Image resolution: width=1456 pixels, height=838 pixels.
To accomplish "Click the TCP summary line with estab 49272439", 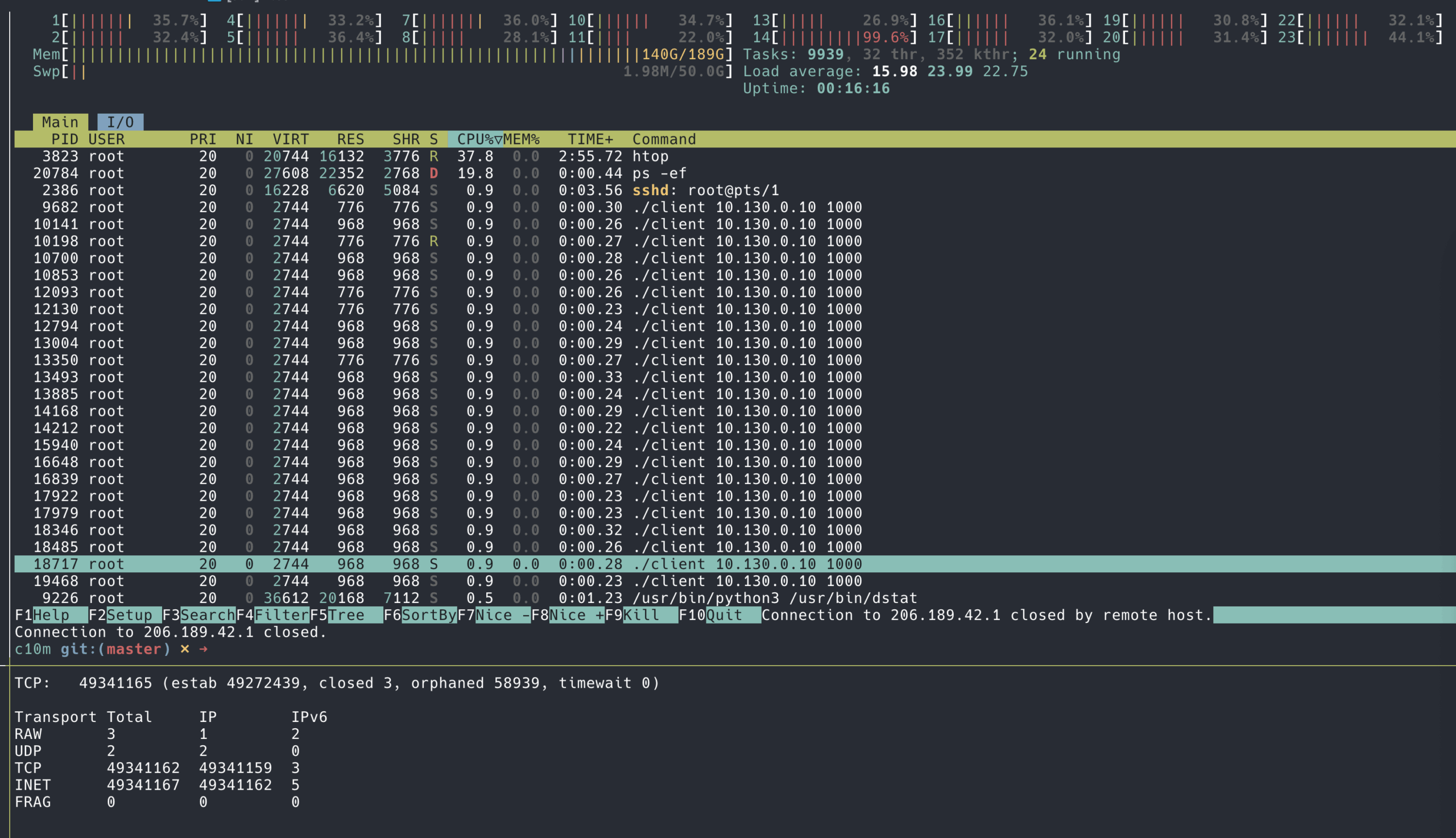I will (337, 683).
